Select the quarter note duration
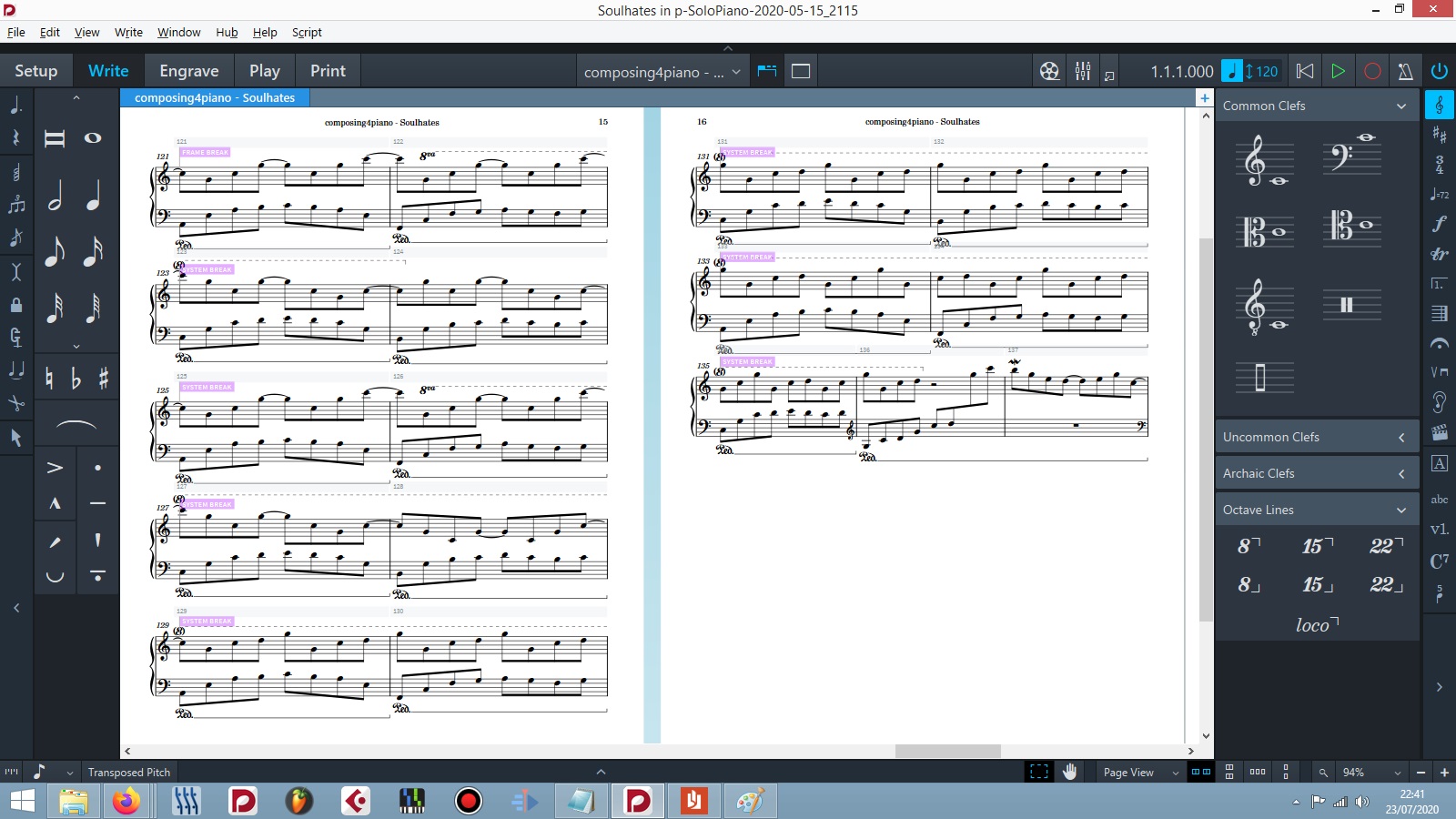 pos(93,195)
